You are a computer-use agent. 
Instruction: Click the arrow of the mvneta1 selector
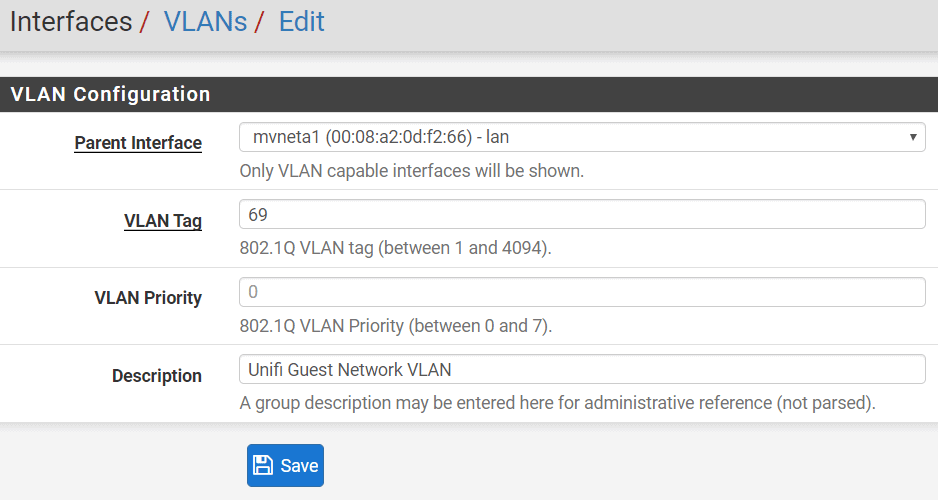(913, 137)
